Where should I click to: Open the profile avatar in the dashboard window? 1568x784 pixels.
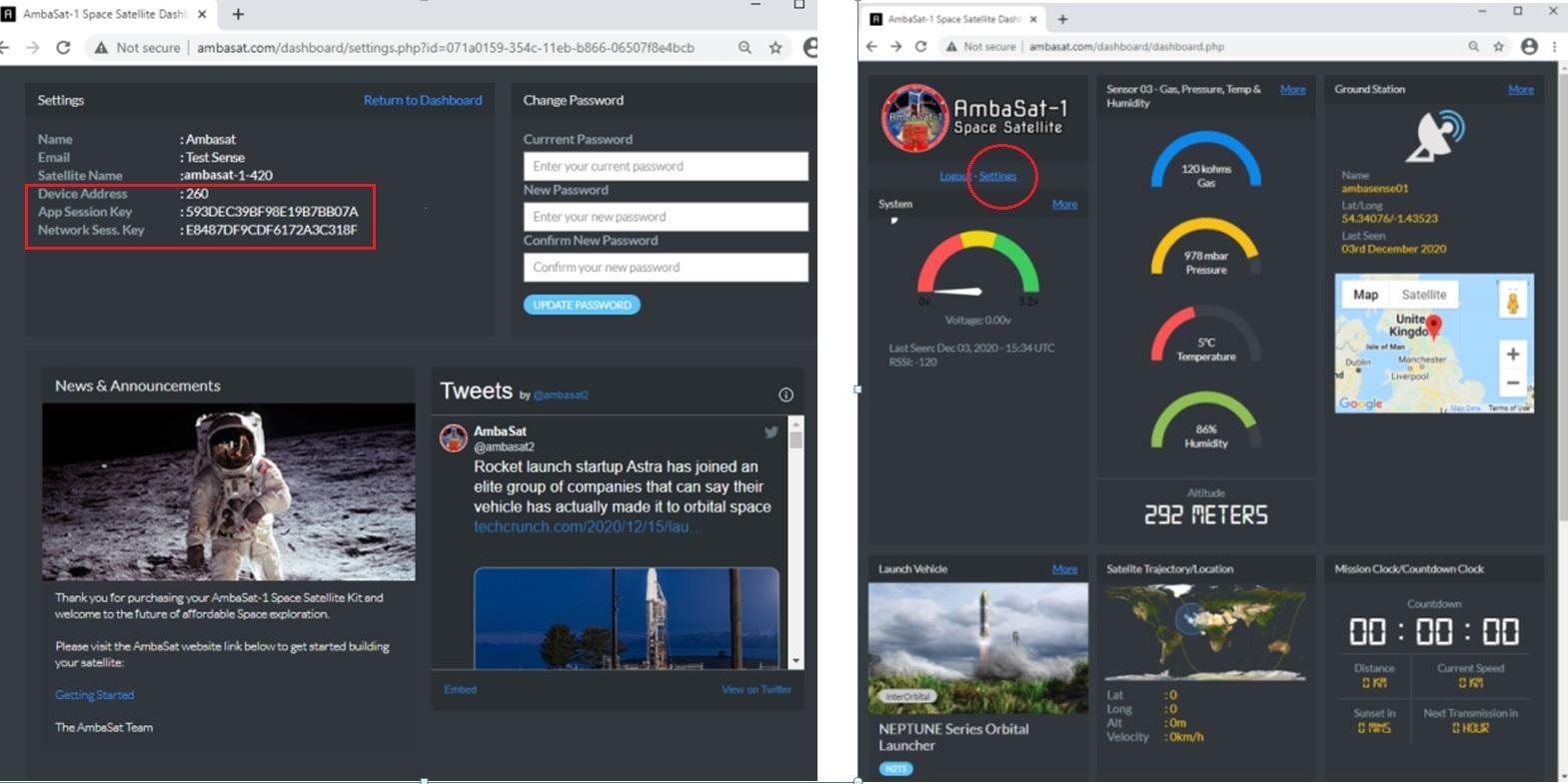coord(1529,46)
